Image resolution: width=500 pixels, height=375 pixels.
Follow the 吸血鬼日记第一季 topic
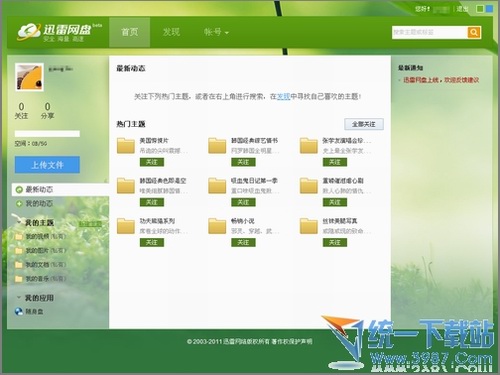(243, 202)
